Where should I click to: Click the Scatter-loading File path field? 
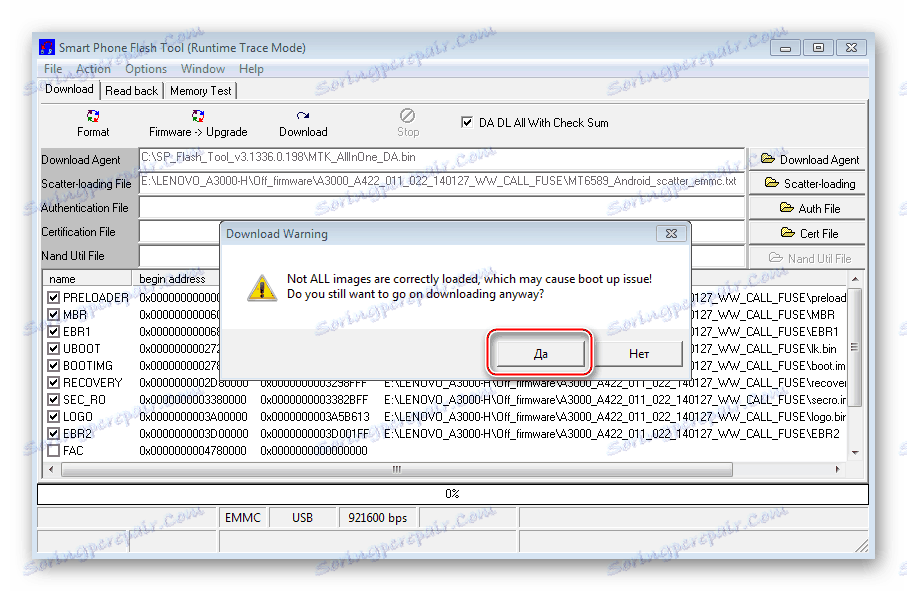tap(441, 182)
